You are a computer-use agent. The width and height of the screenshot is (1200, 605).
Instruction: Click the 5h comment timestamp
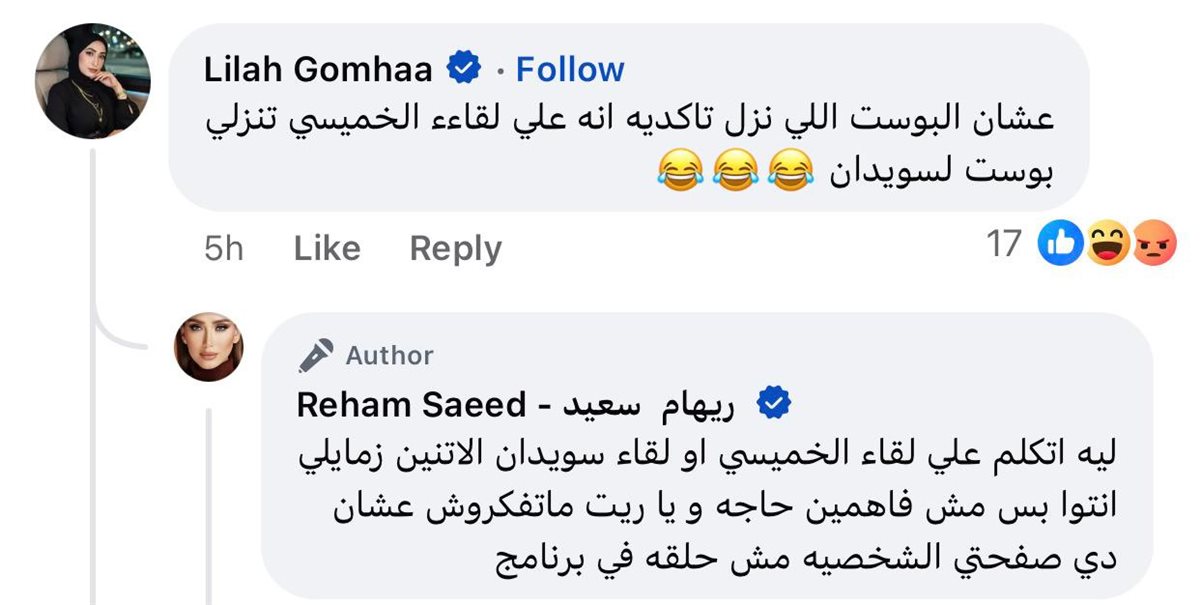(x=224, y=248)
